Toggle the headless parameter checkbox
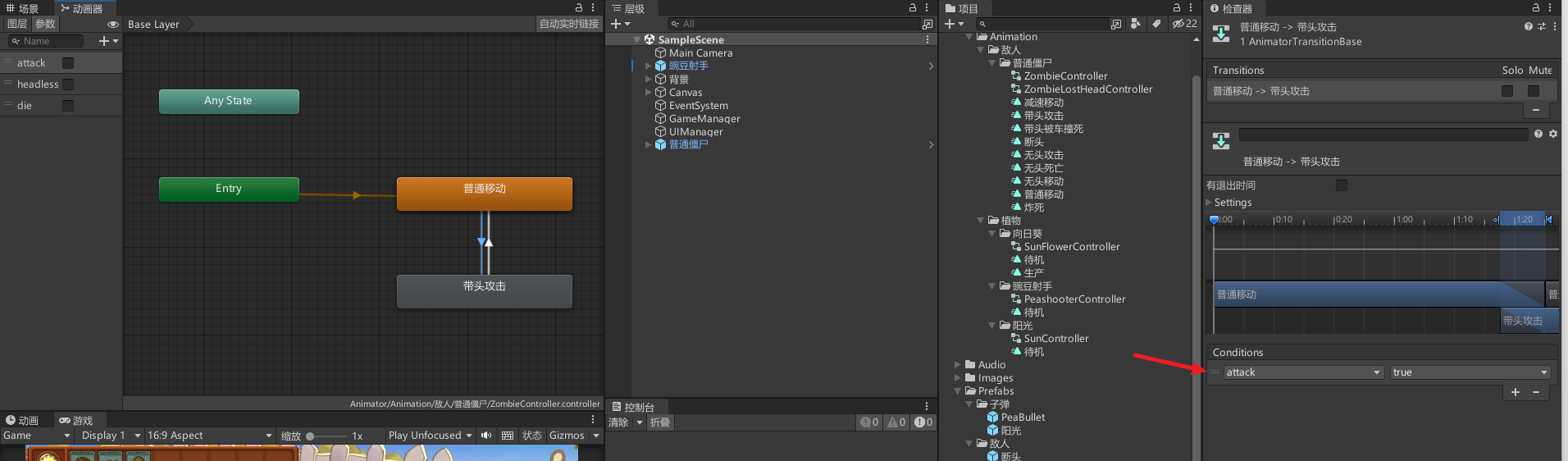This screenshot has width=1568, height=461. [68, 84]
